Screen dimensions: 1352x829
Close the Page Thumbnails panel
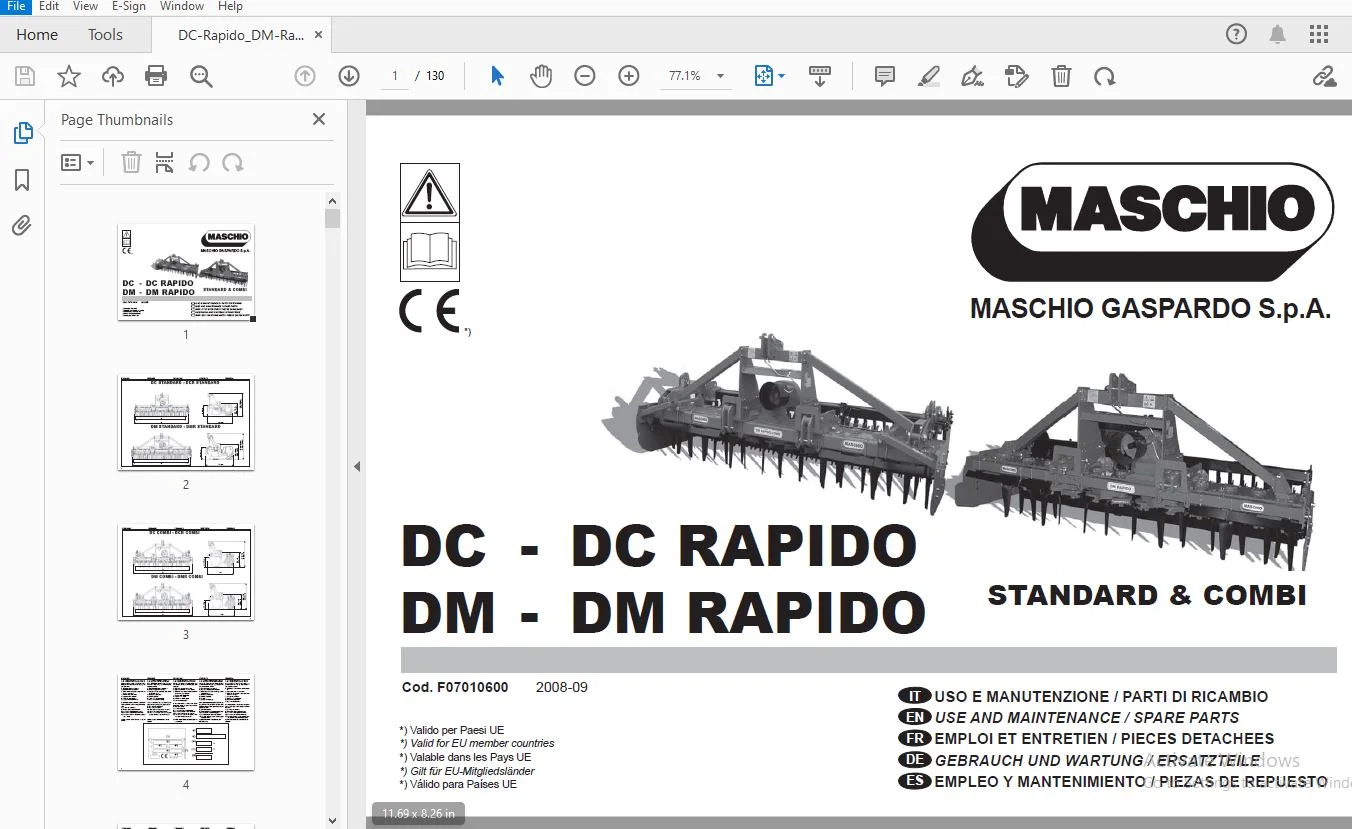[x=319, y=119]
